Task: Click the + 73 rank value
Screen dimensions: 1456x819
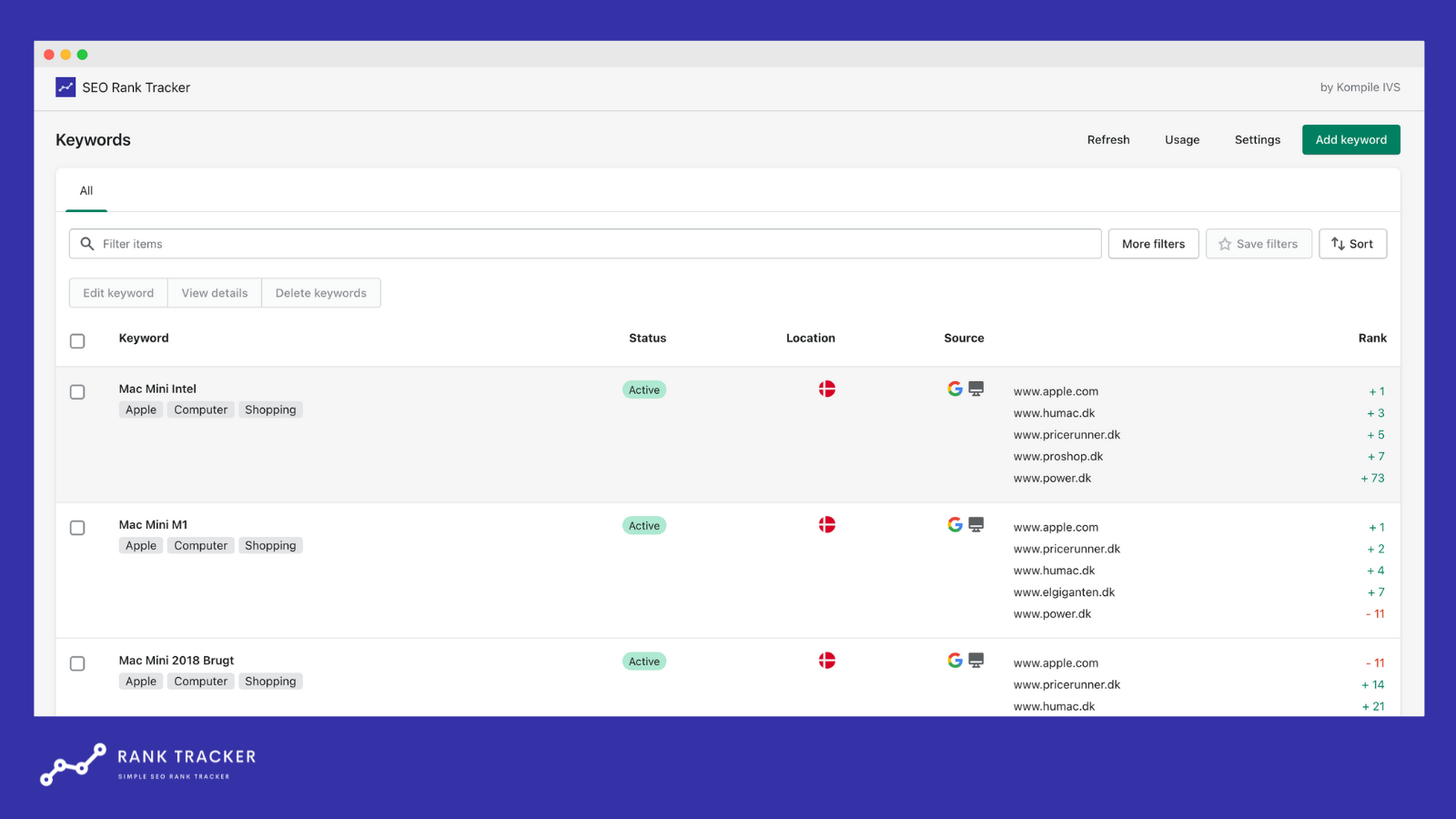Action: pos(1372,479)
